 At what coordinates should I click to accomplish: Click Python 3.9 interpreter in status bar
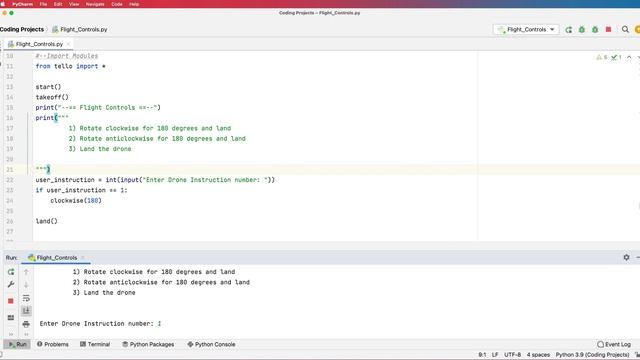pos(593,355)
